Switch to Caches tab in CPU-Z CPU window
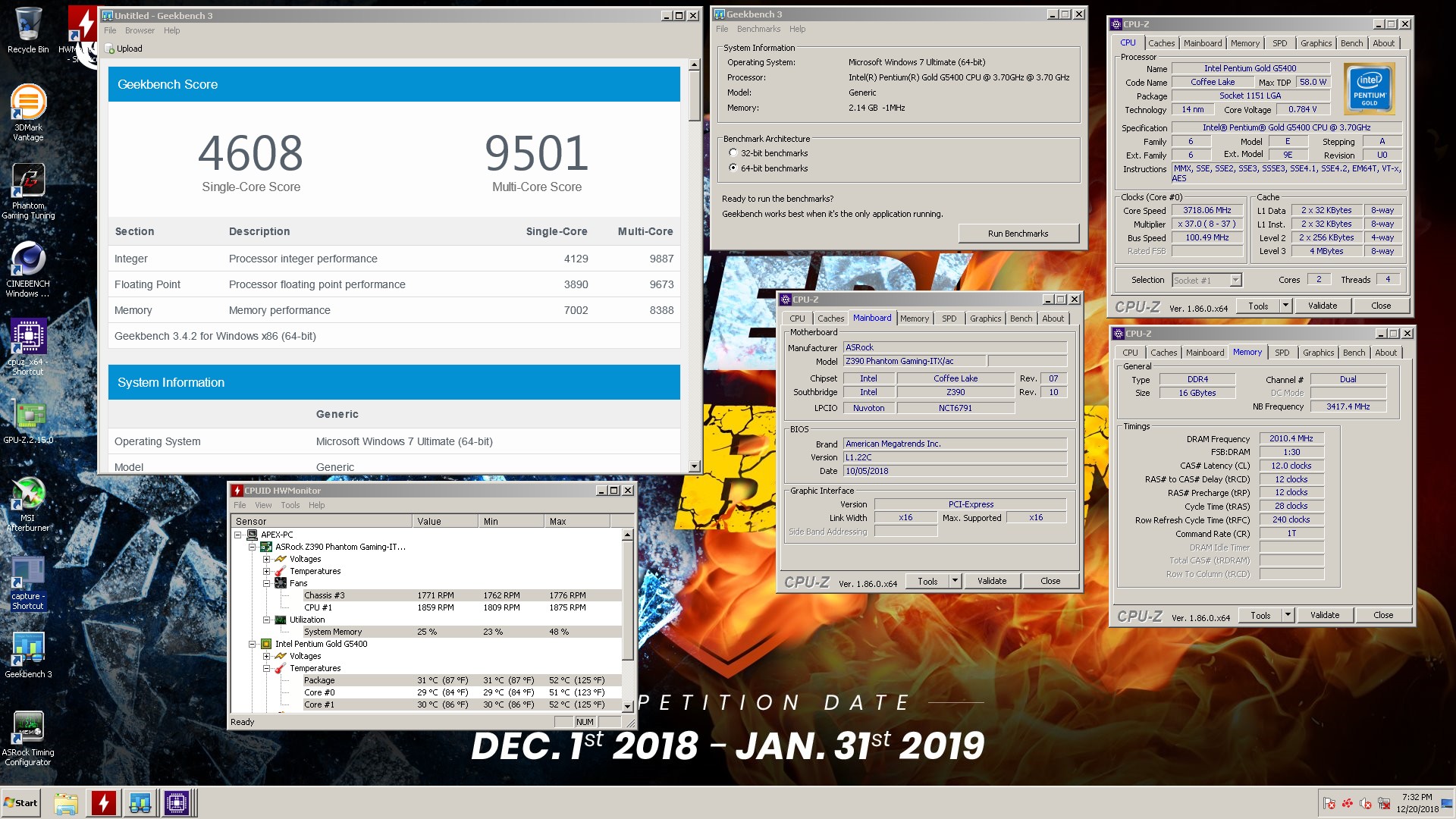This screenshot has width=1456, height=819. tap(1161, 43)
